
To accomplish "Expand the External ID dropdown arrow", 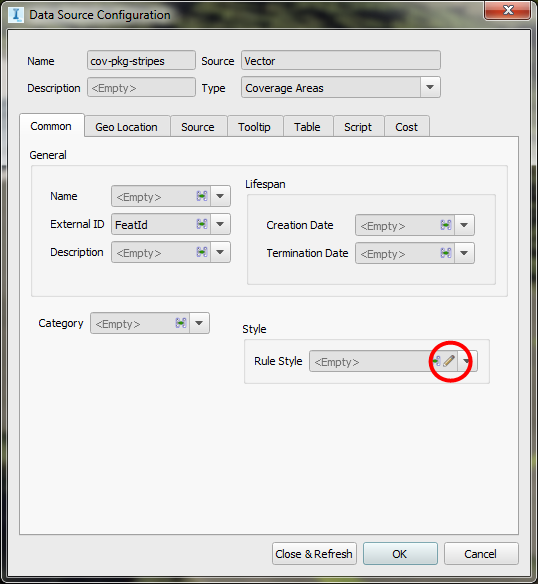I will tap(220, 224).
